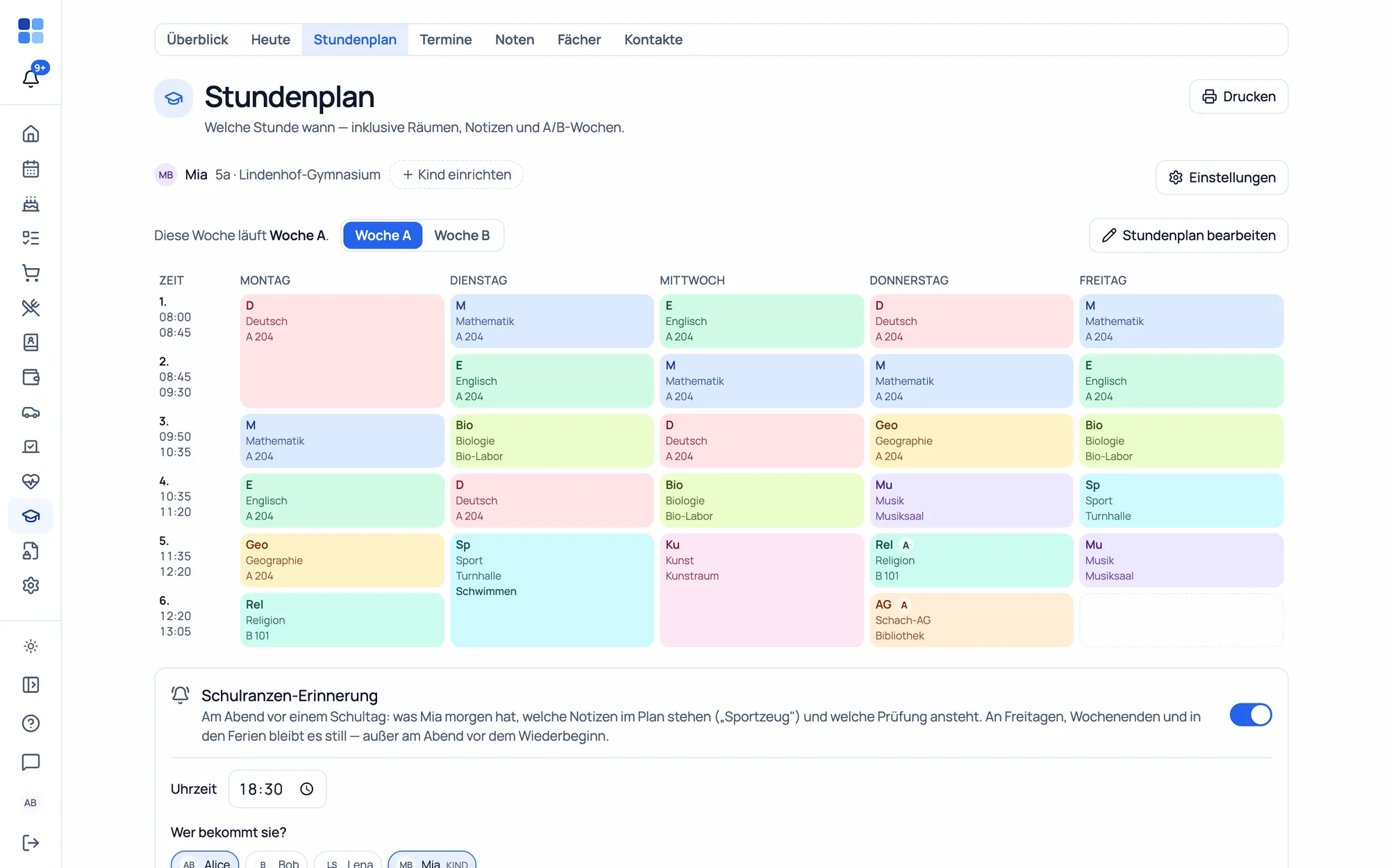The image size is (1389, 868).
Task: Click the Uhrzeit 18:30 time field
Action: coord(277,789)
